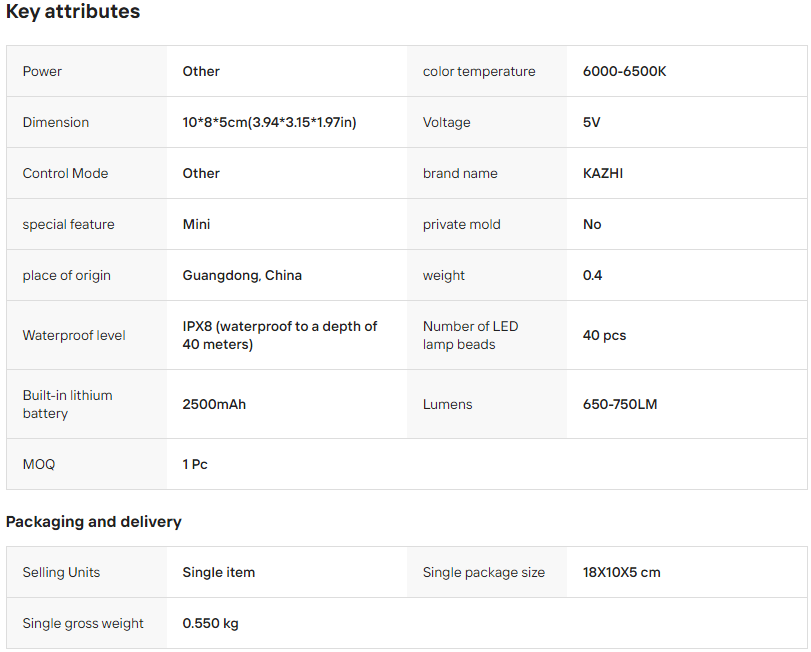Click the 18X10X5 cm package size value
Viewport: 811px width, 652px height.
[x=621, y=572]
